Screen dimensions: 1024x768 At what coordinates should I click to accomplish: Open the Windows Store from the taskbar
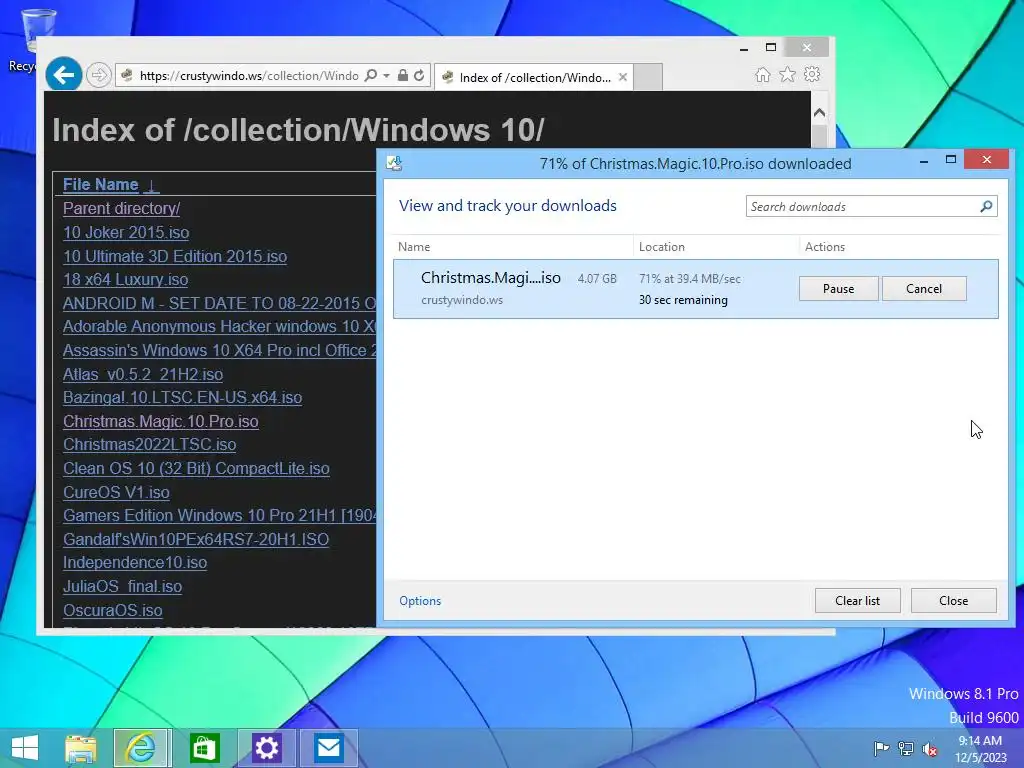click(x=205, y=748)
